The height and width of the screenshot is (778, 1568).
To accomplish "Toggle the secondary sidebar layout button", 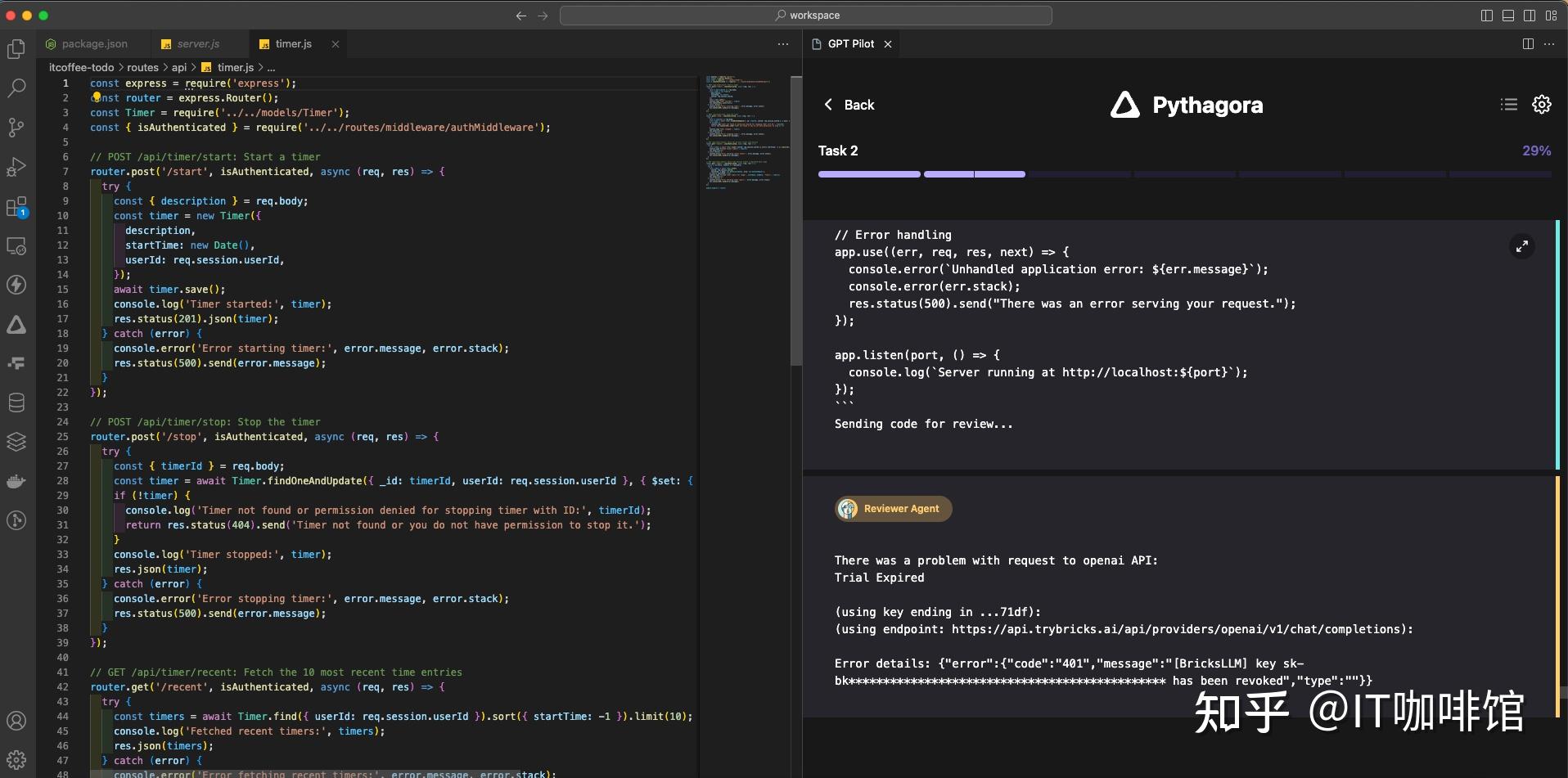I will pyautogui.click(x=1530, y=16).
